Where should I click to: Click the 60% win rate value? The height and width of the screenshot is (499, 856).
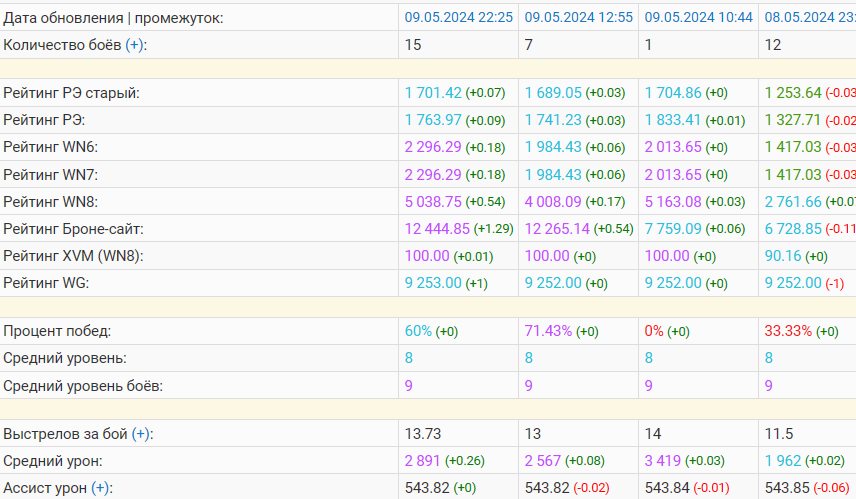coord(417,331)
